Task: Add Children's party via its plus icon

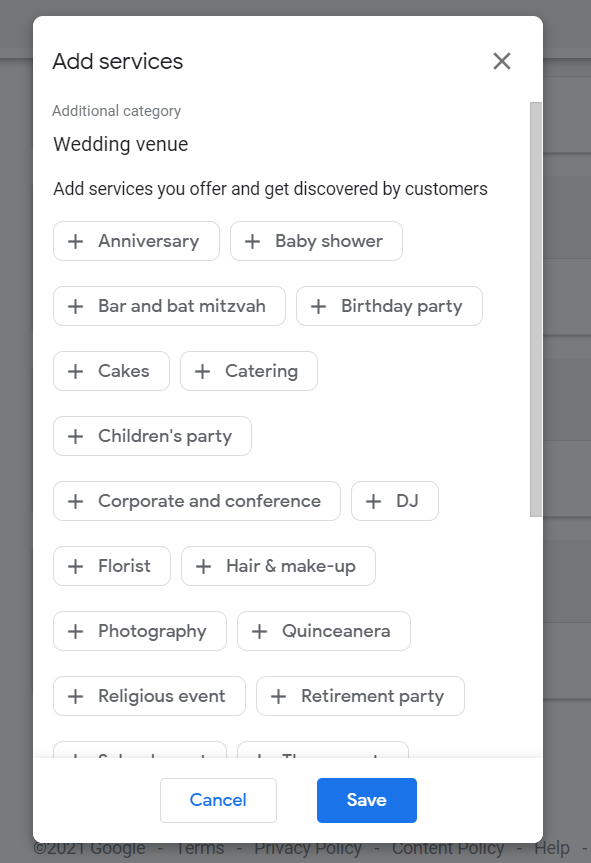Action: click(x=75, y=436)
